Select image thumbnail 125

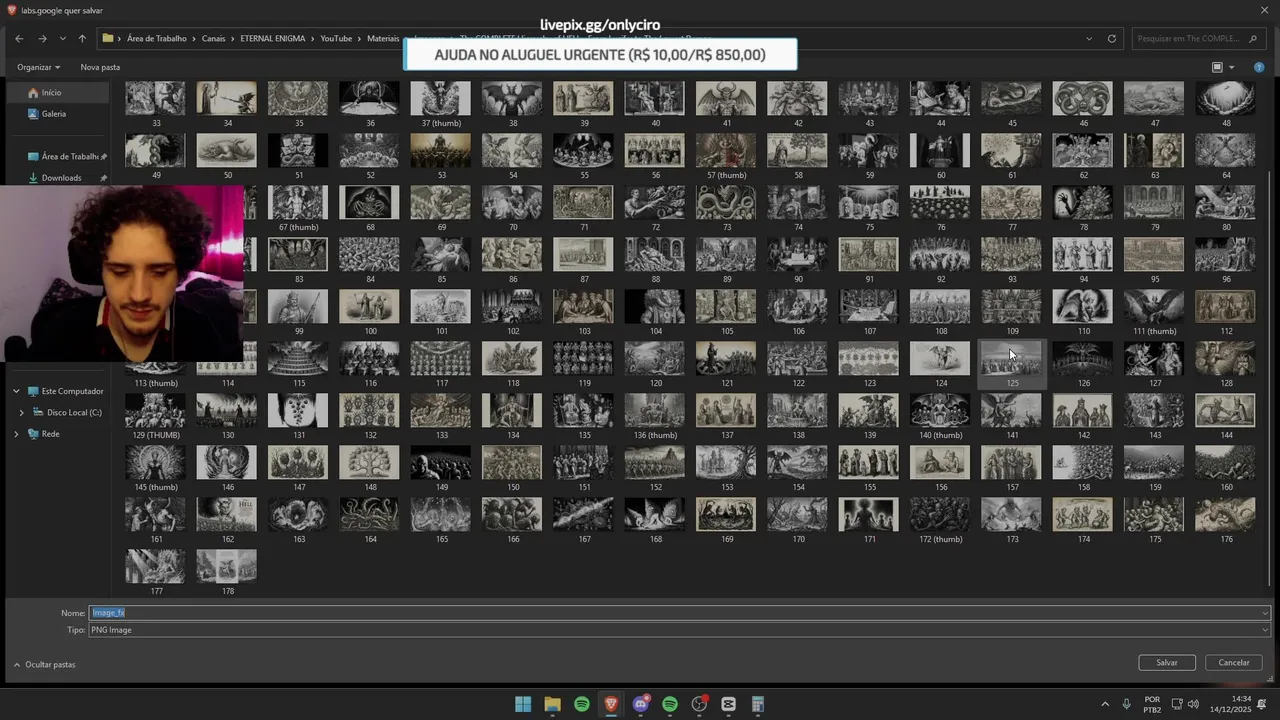(x=1011, y=365)
